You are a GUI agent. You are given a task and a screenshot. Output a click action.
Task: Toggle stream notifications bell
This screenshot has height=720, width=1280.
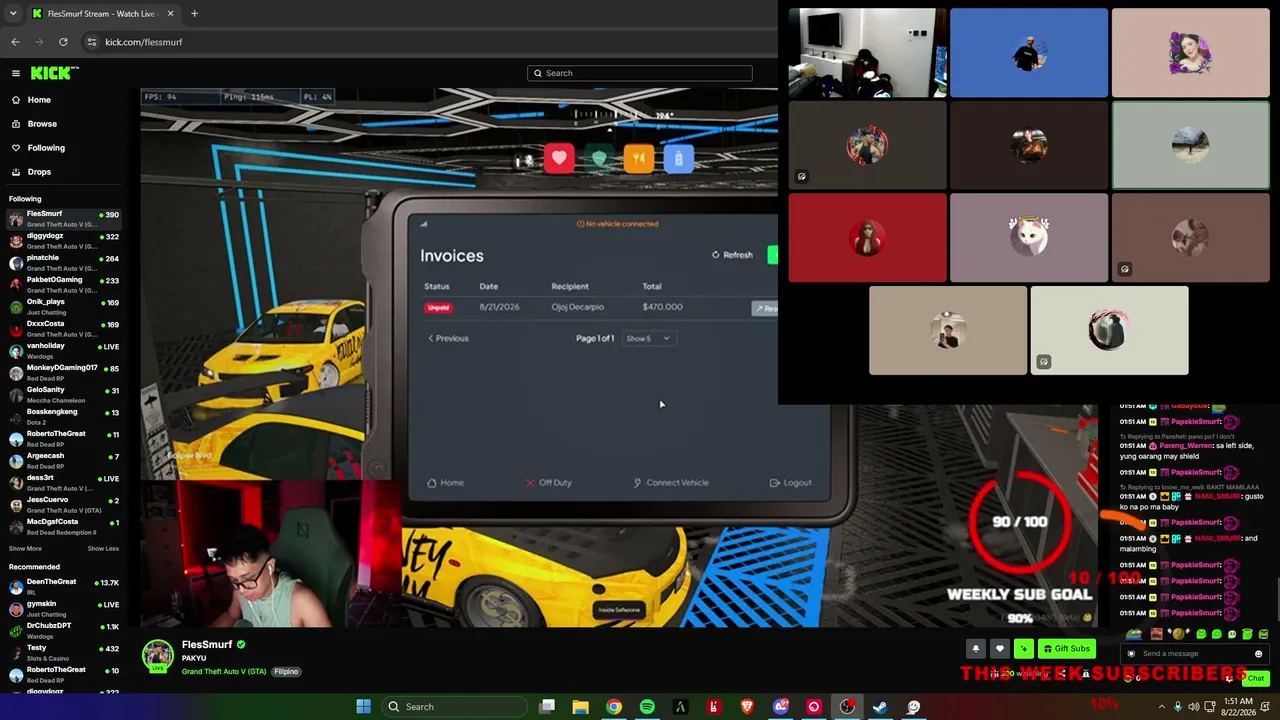click(x=976, y=649)
